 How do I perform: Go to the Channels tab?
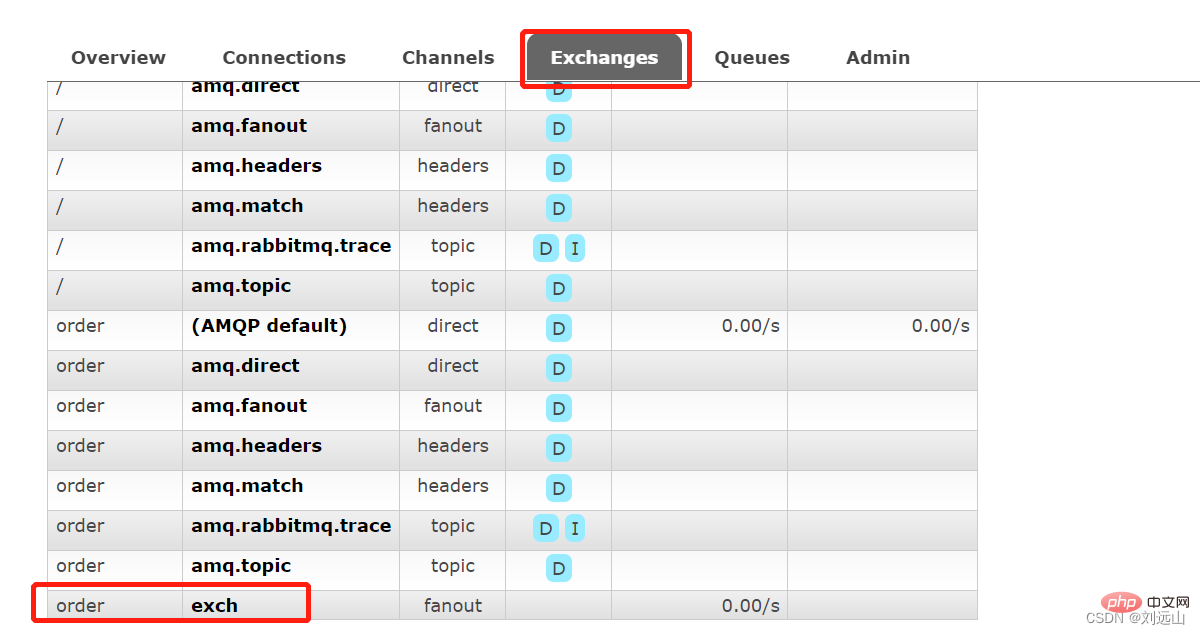448,58
